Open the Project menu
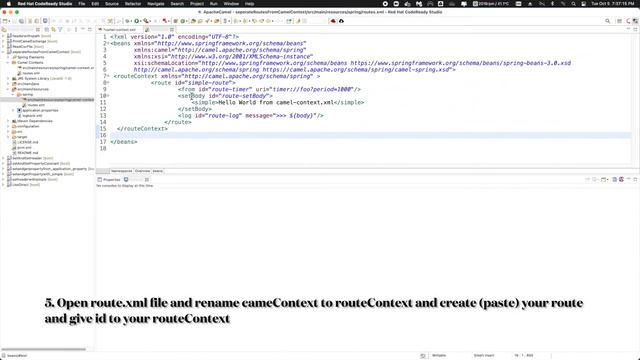This screenshot has height=360, width=640. (197, 4)
